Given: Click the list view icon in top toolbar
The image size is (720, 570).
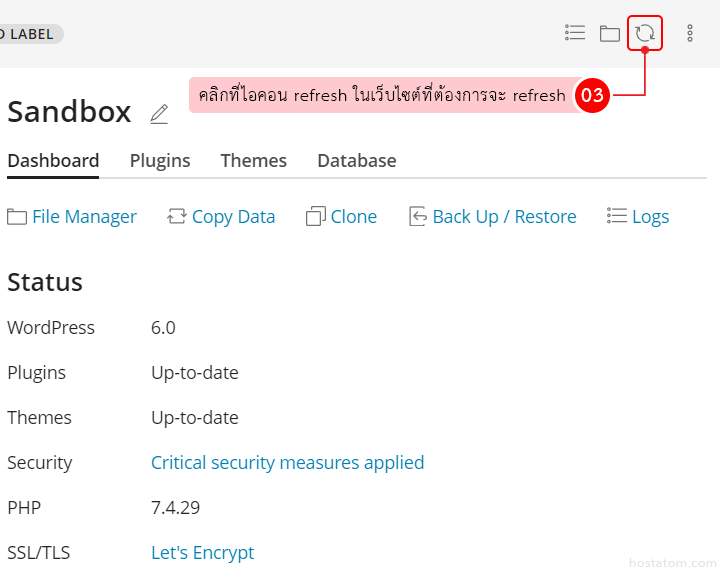Looking at the screenshot, I should 575,33.
